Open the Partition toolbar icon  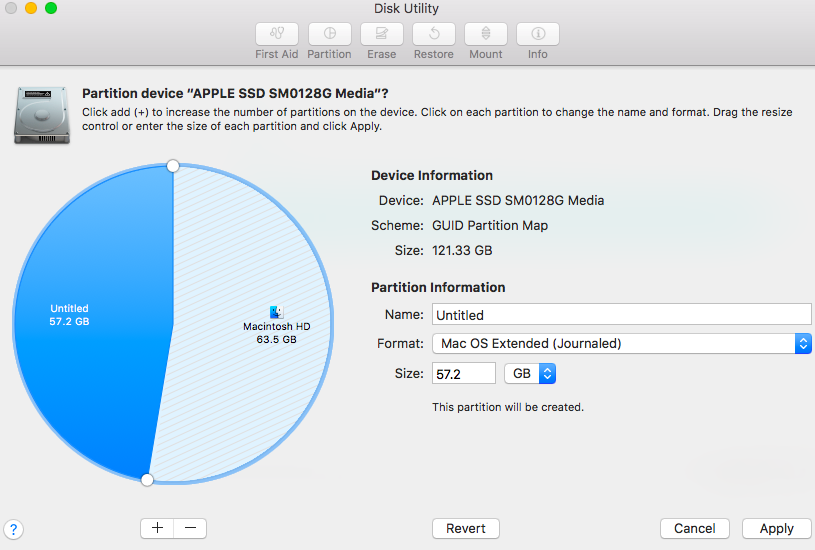click(330, 34)
